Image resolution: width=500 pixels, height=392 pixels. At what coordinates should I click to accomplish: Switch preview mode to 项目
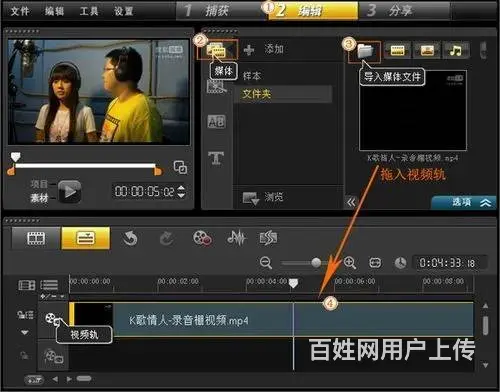(x=39, y=184)
